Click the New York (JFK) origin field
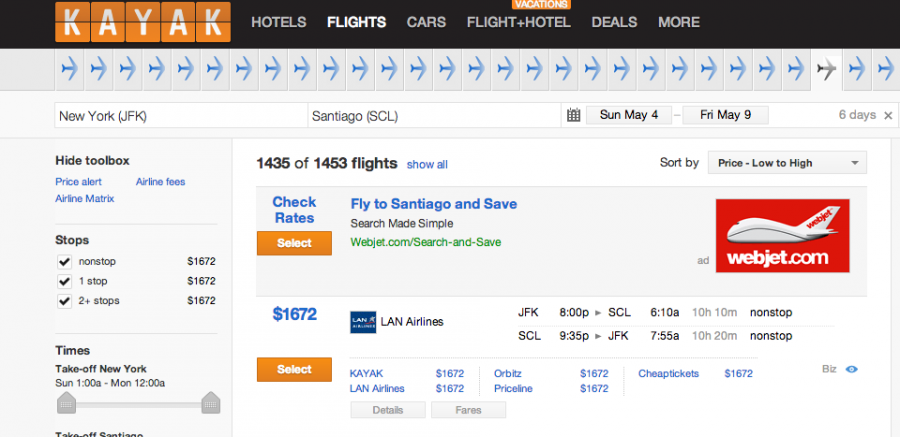 [x=180, y=115]
